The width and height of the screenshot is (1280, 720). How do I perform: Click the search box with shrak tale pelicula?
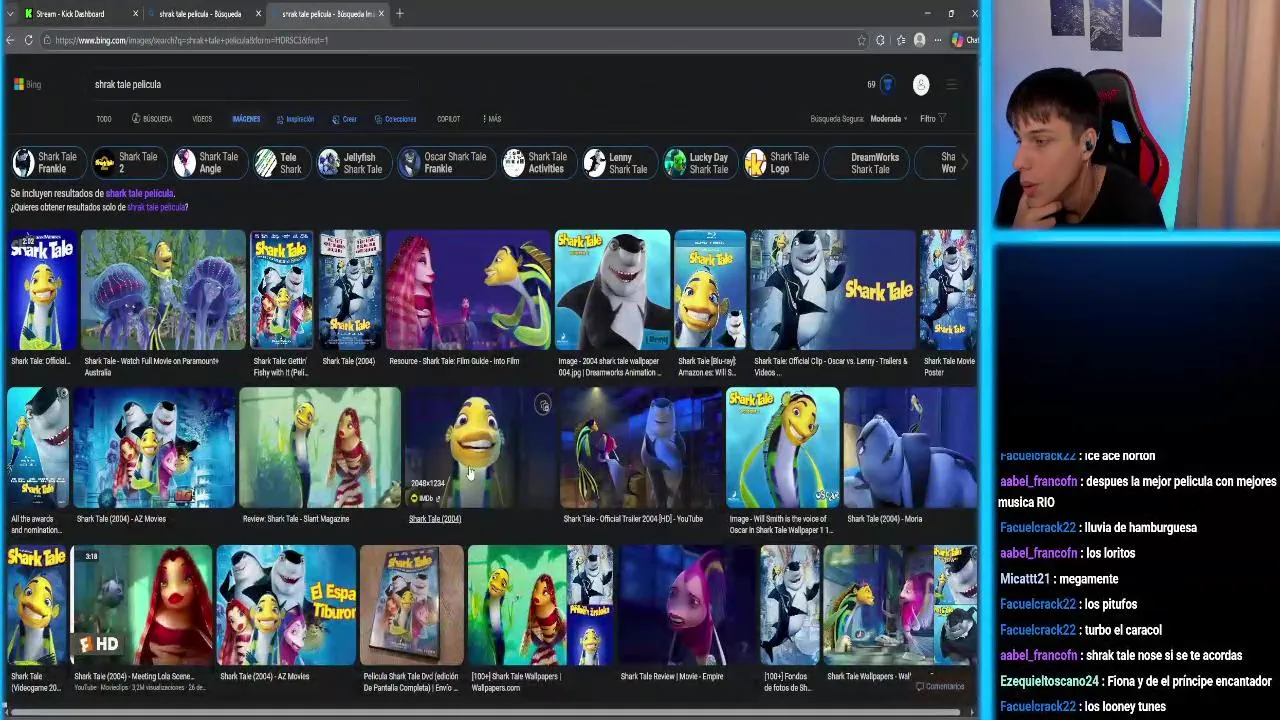[250, 85]
